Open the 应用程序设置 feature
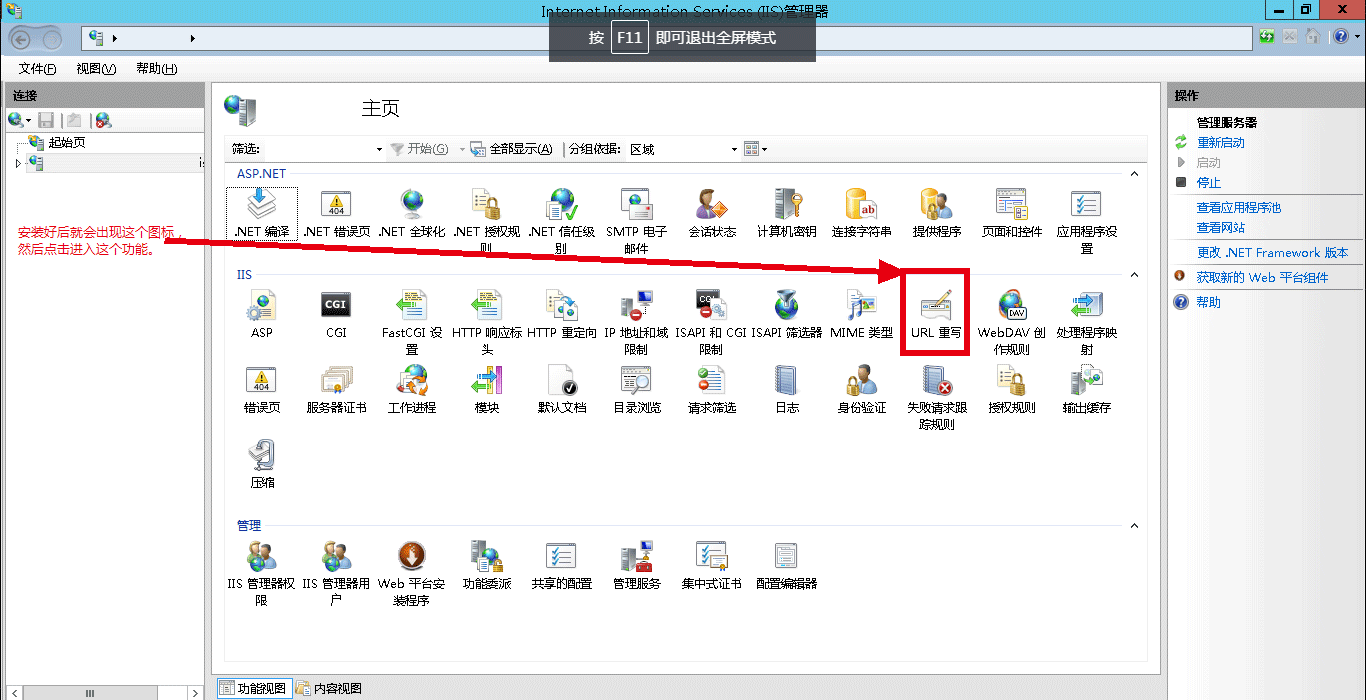 pos(1086,221)
